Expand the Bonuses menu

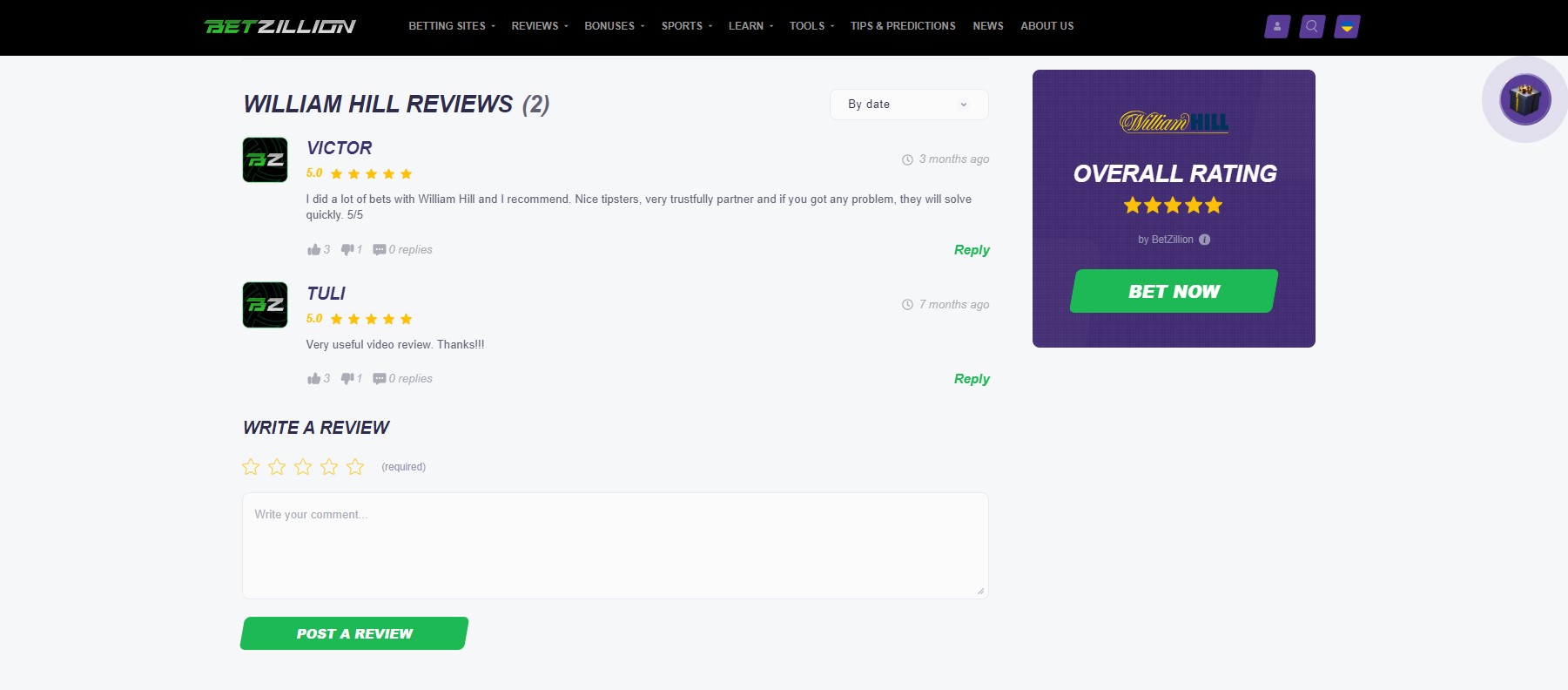click(614, 26)
